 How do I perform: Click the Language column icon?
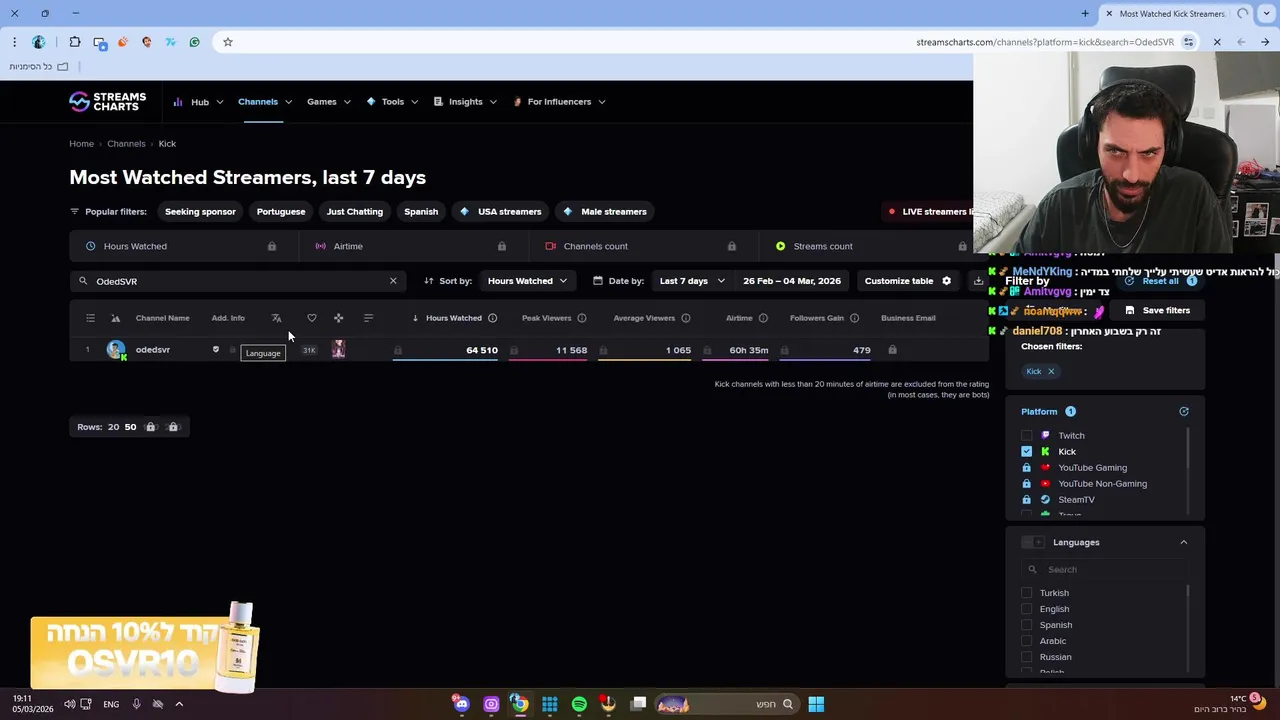[276, 318]
